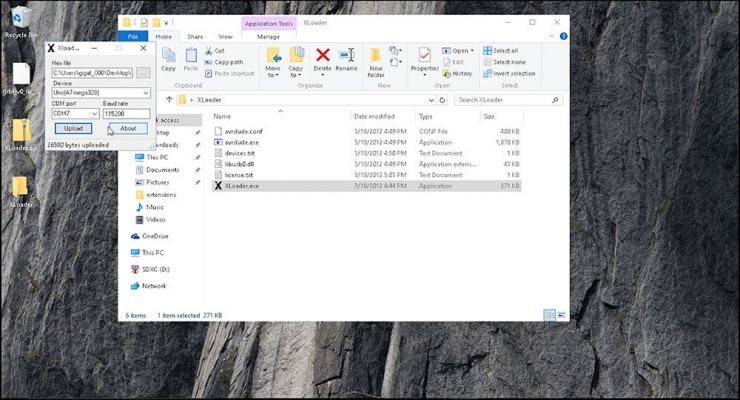This screenshot has width=740, height=400.
Task: Open extensions folder in navigation pane
Action: [161, 195]
